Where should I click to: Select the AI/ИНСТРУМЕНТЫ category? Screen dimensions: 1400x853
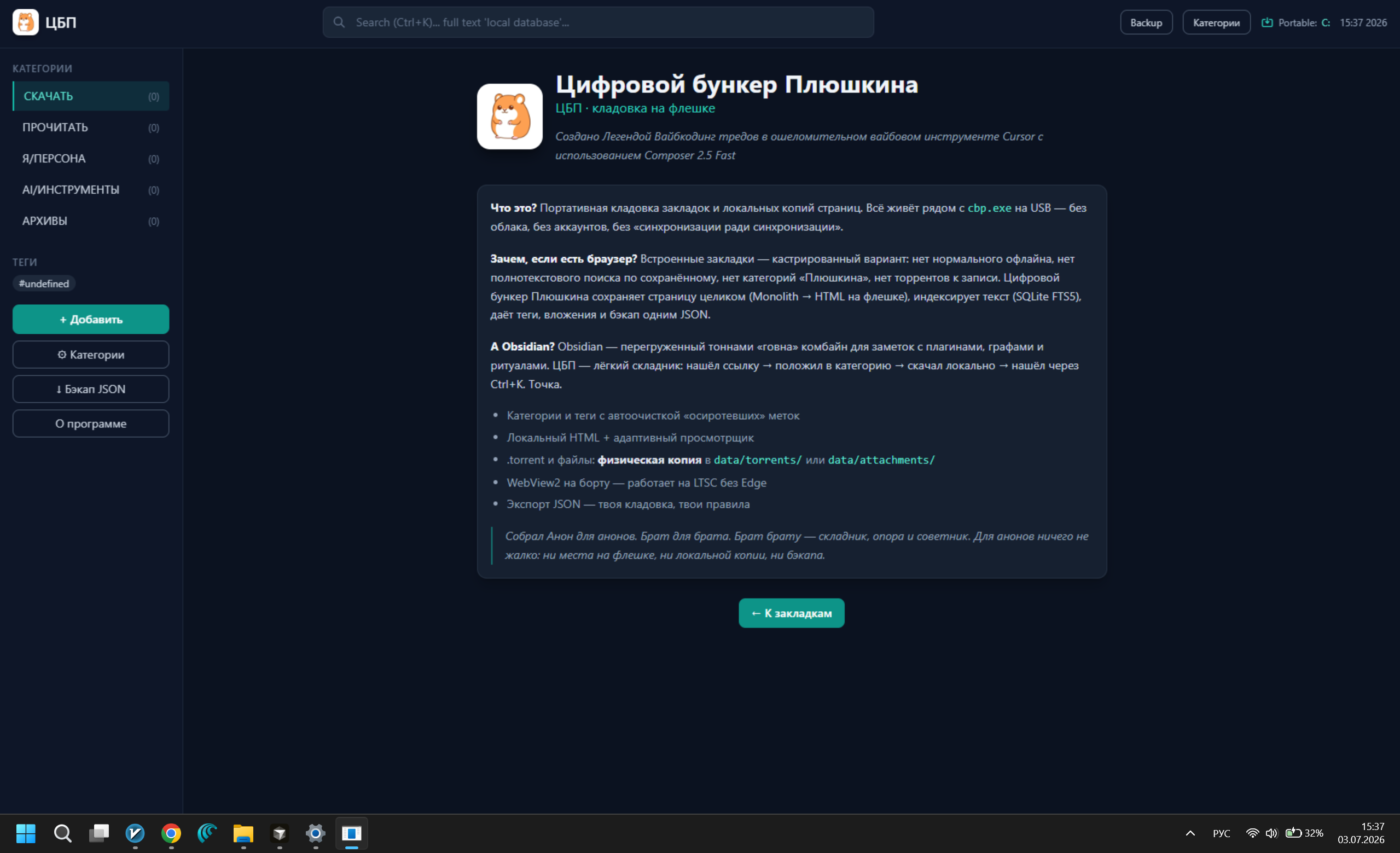tap(91, 190)
